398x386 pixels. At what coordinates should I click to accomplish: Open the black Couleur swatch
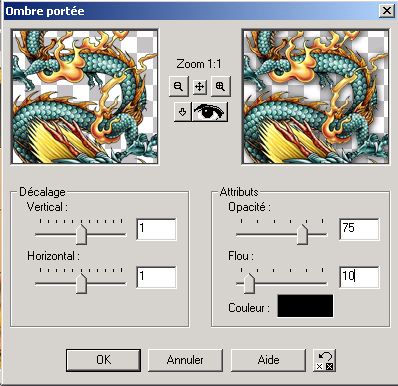pos(305,306)
